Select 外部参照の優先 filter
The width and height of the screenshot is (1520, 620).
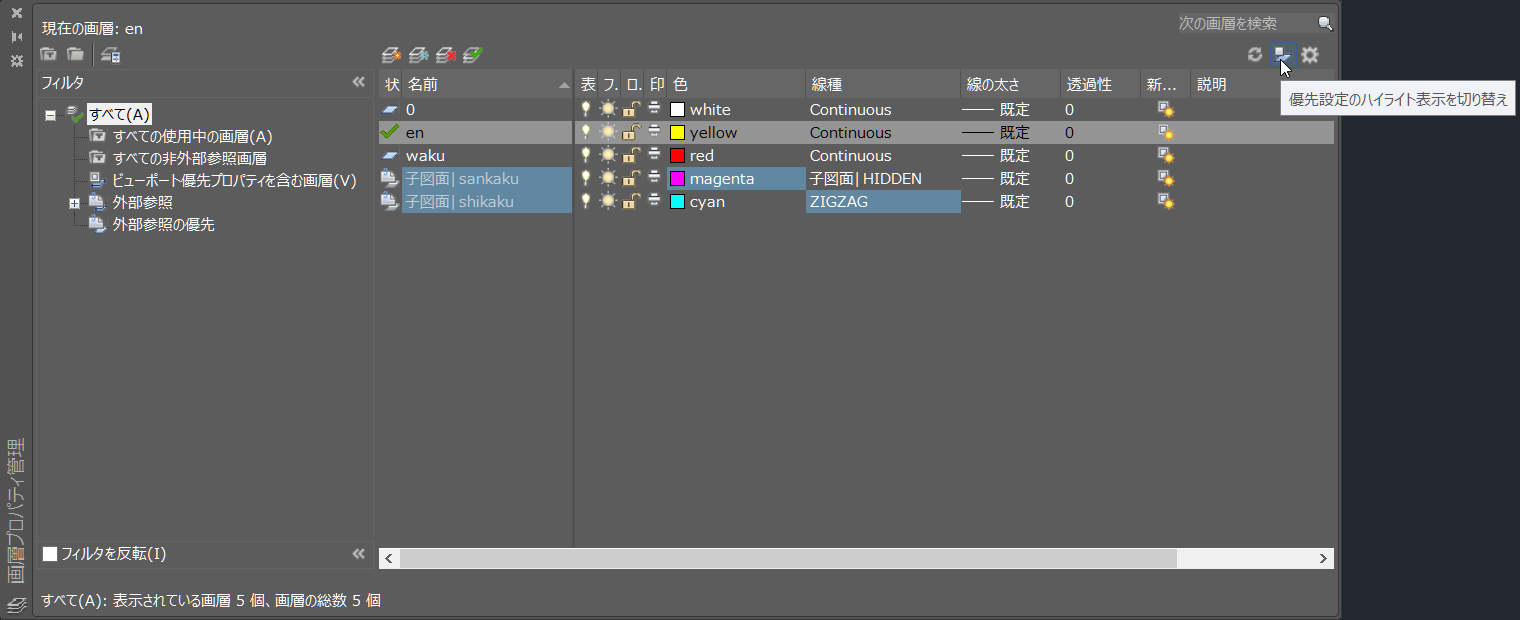[163, 225]
